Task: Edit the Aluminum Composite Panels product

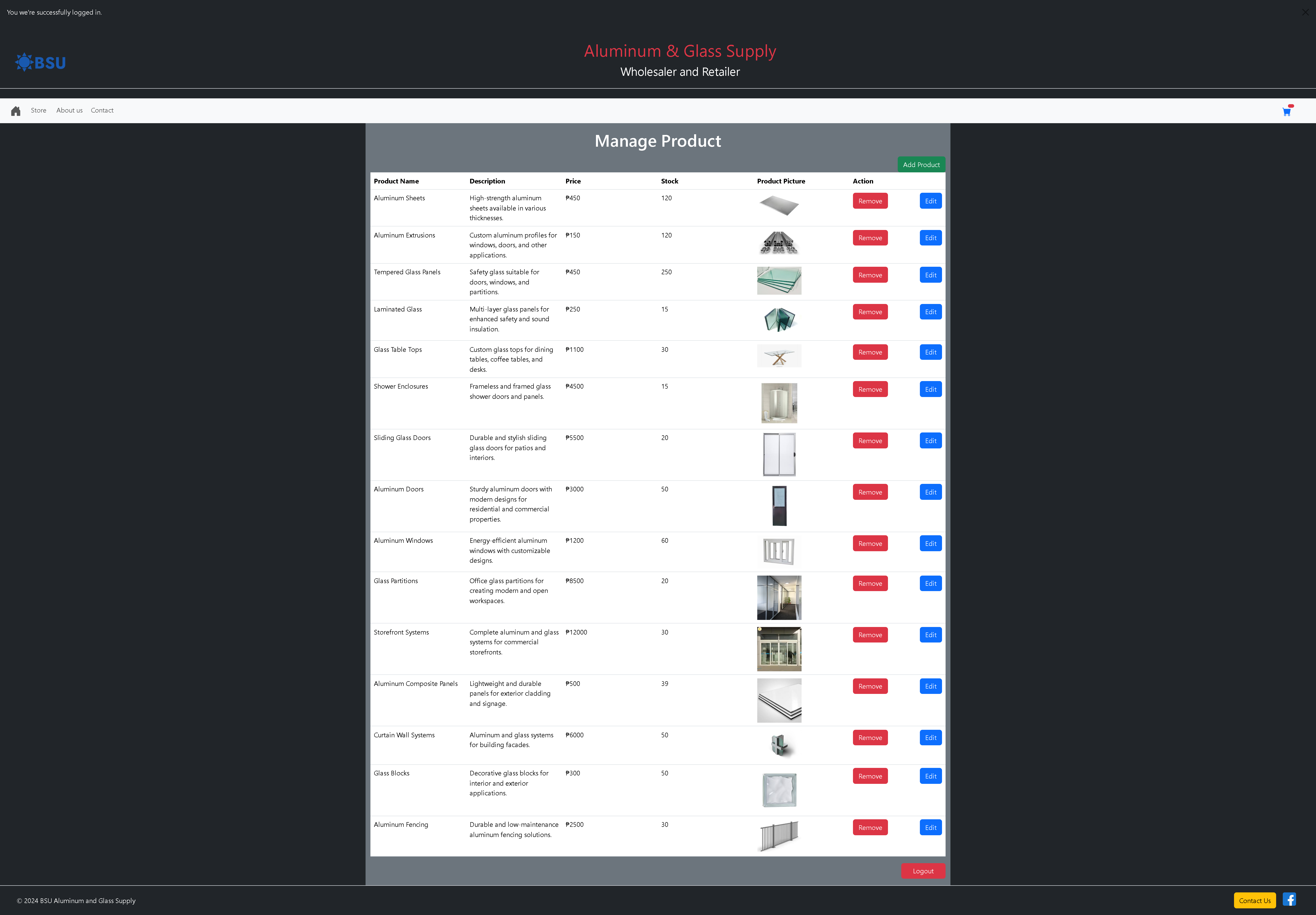Action: pyautogui.click(x=931, y=686)
